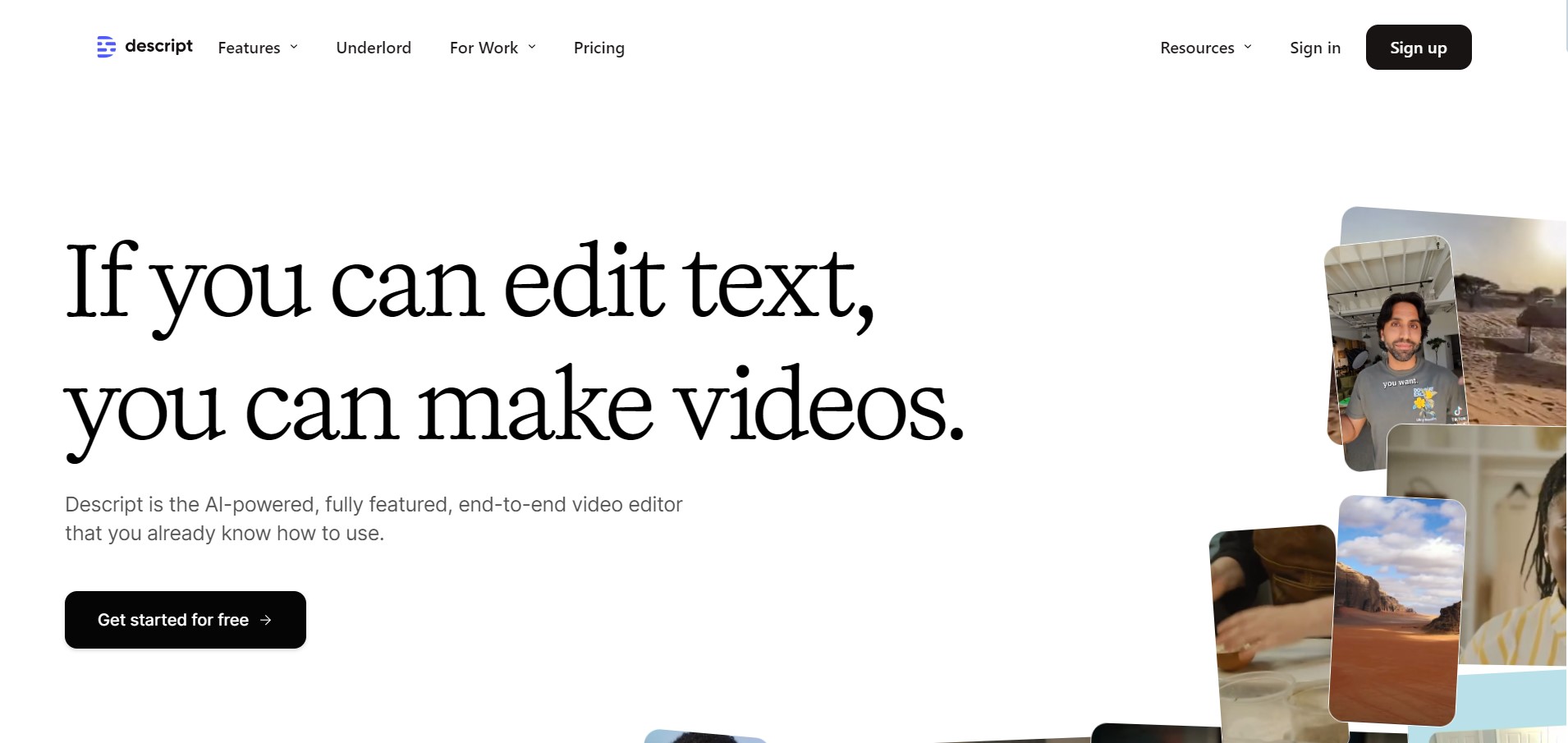This screenshot has height=743, width=1568.
Task: Open the Pricing page
Action: (598, 48)
